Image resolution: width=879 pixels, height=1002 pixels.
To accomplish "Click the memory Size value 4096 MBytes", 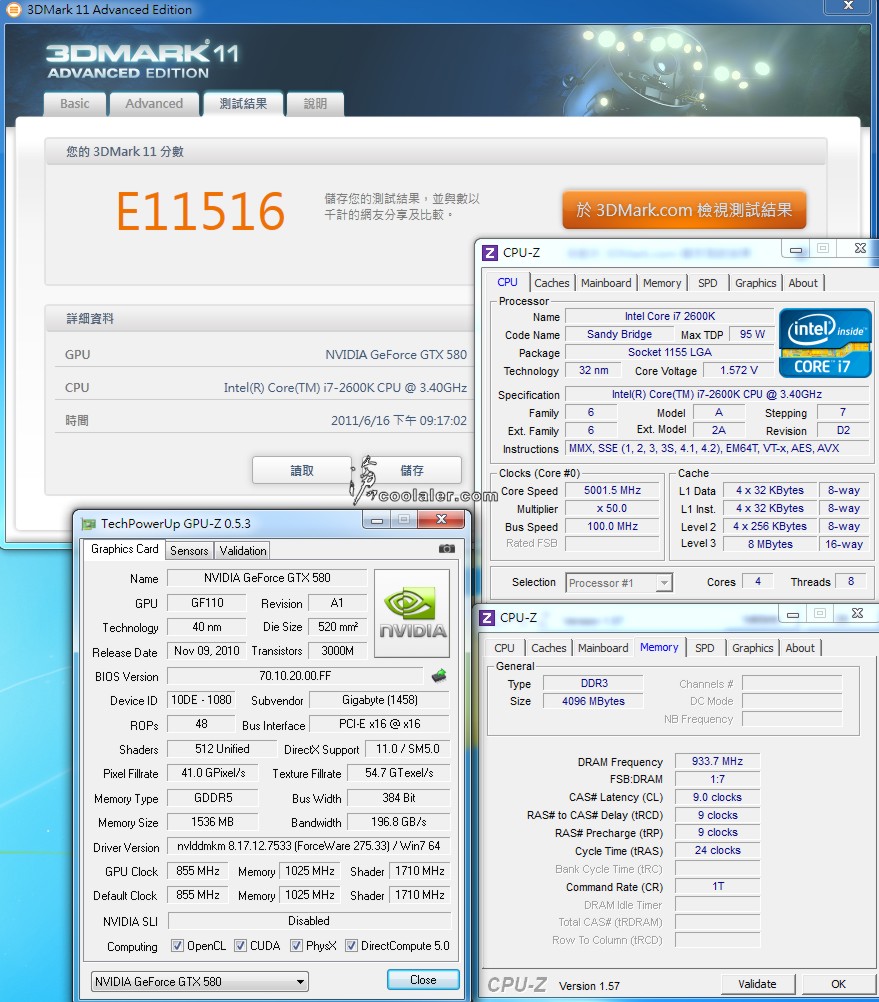I will point(593,701).
